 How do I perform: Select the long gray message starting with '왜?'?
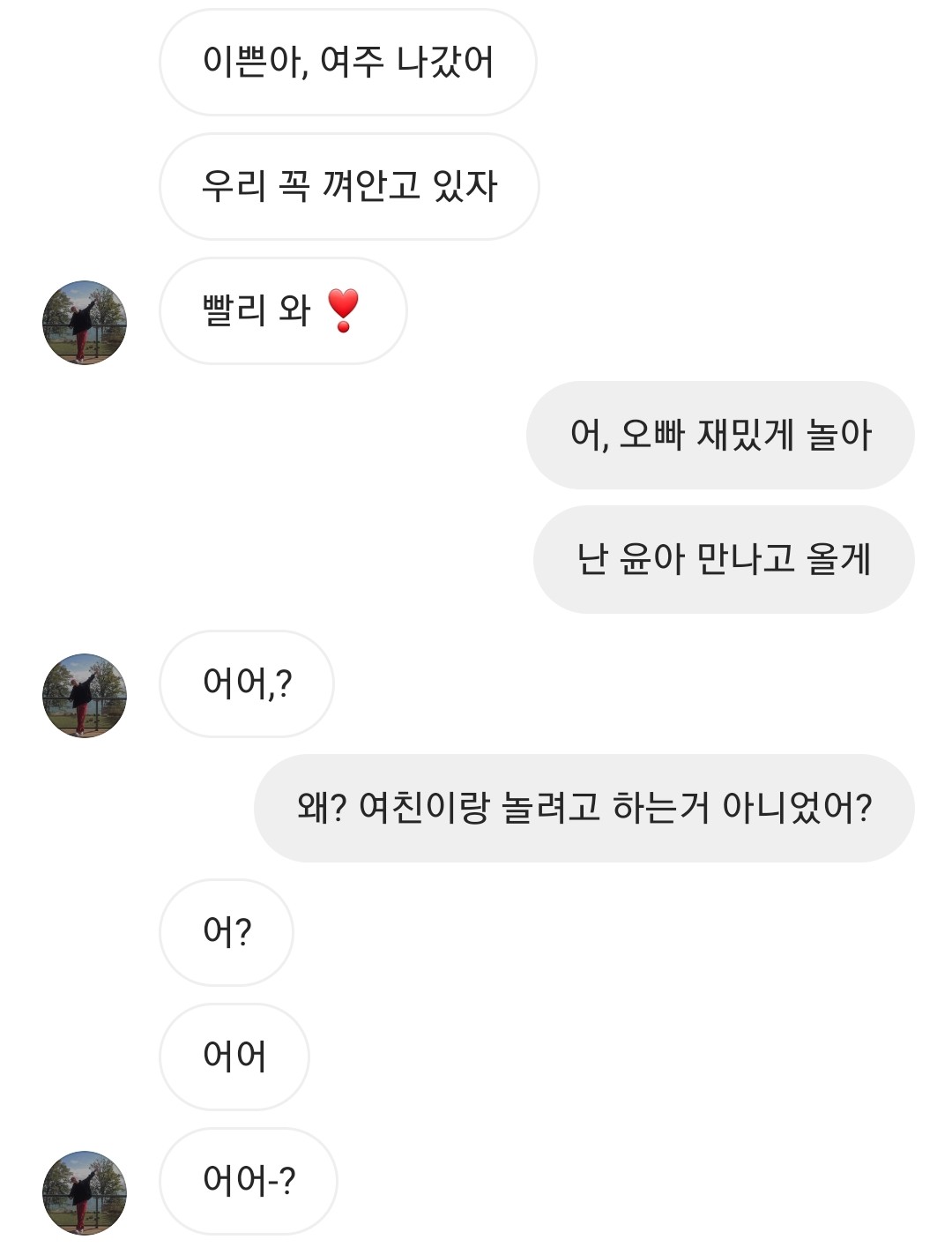584,808
